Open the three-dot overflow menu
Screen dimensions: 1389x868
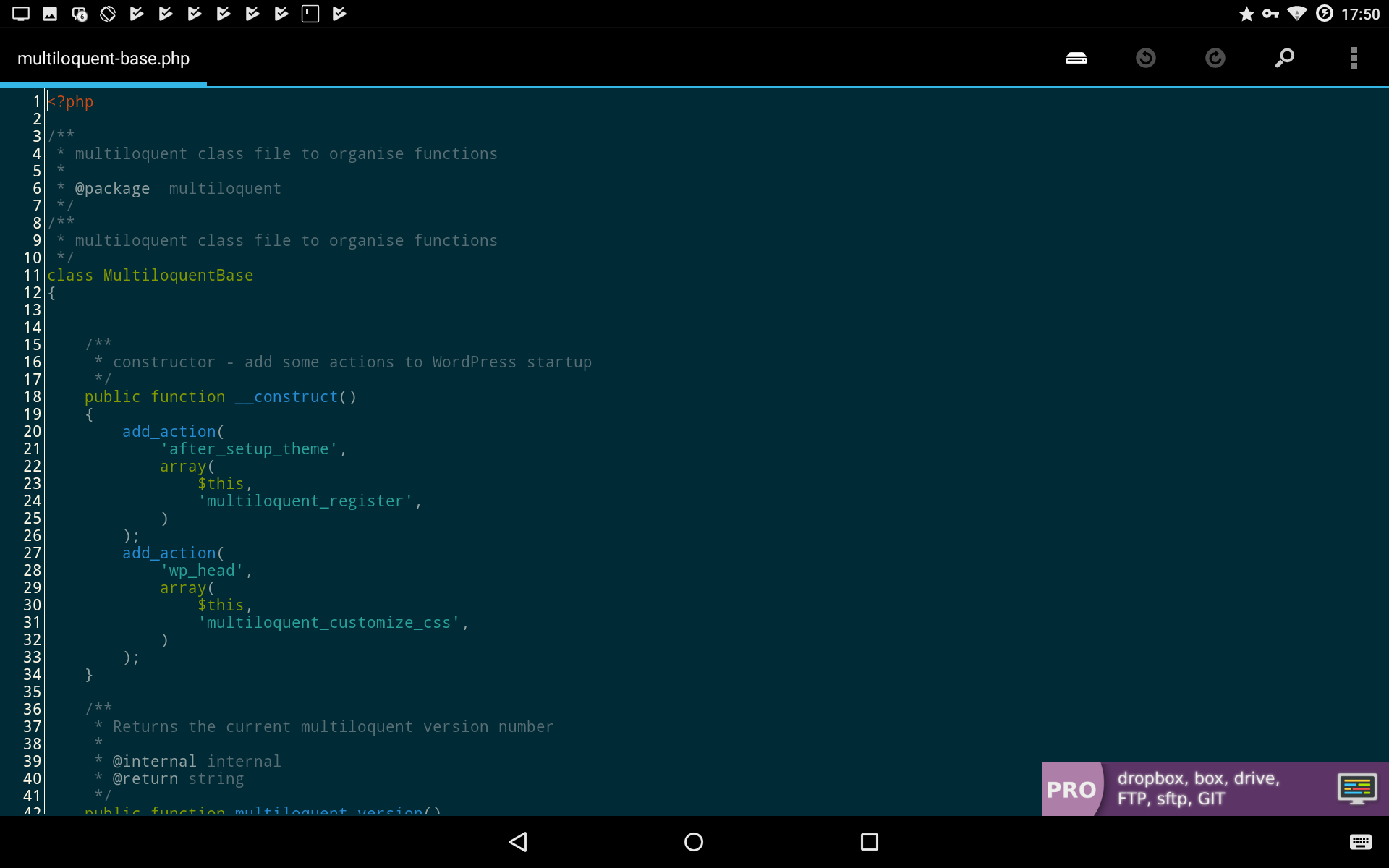tap(1354, 58)
